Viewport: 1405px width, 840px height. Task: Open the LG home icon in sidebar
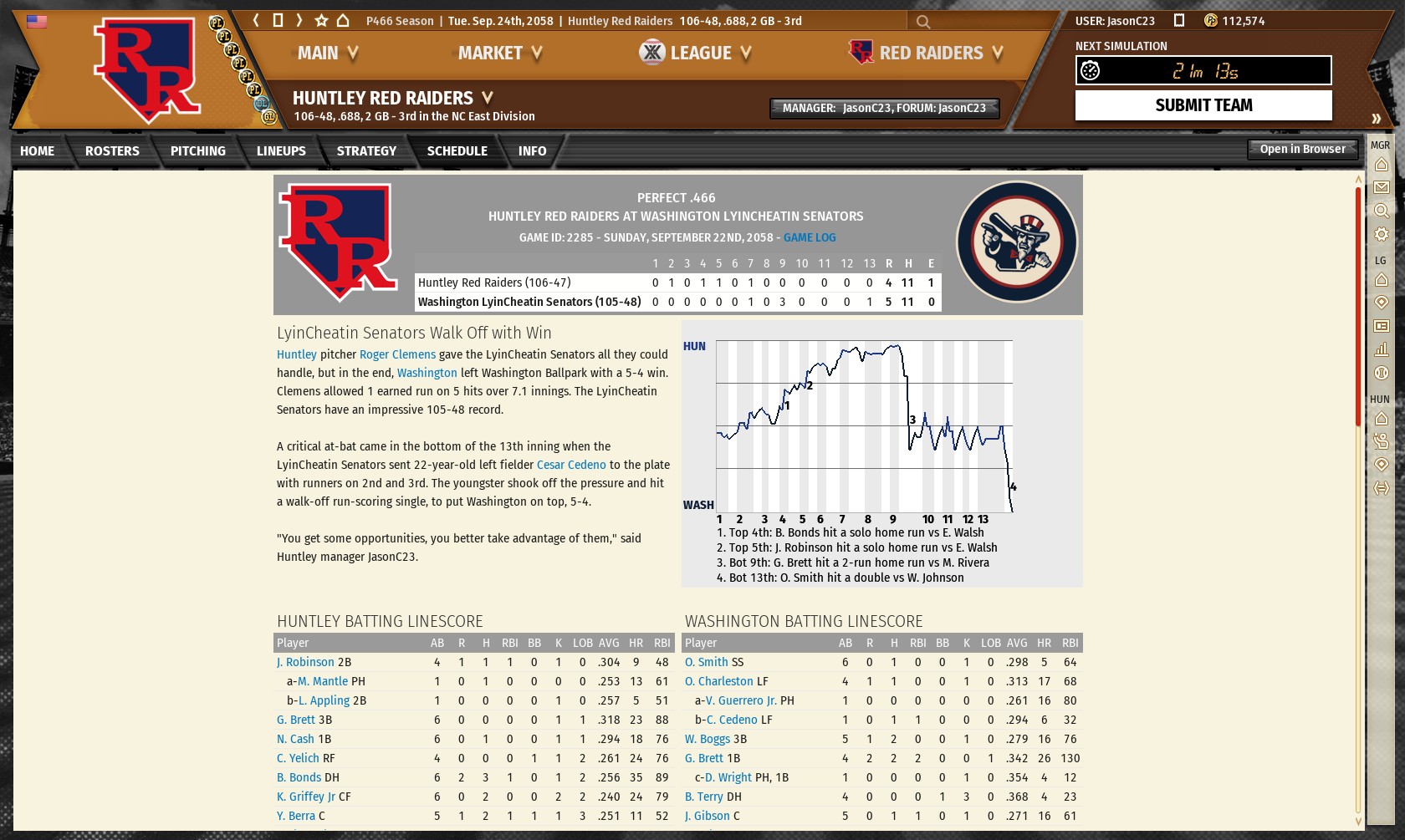coord(1382,280)
